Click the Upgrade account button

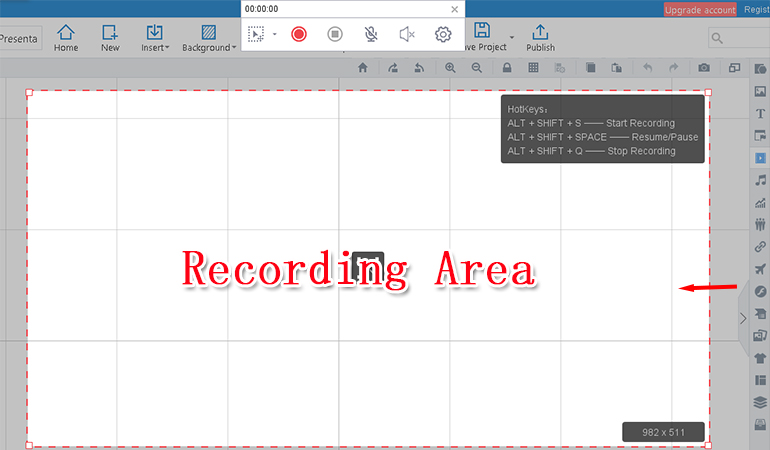point(700,9)
